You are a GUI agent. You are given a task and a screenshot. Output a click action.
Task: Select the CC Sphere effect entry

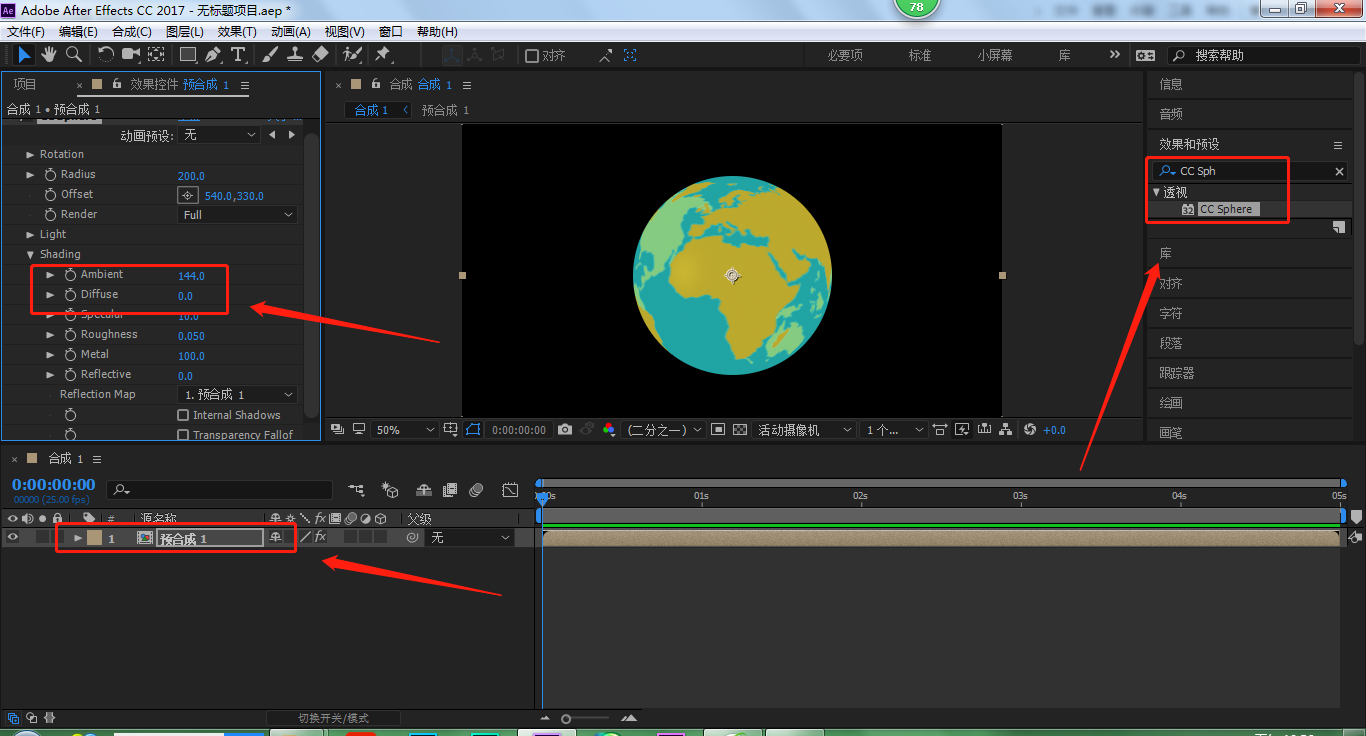click(1226, 209)
